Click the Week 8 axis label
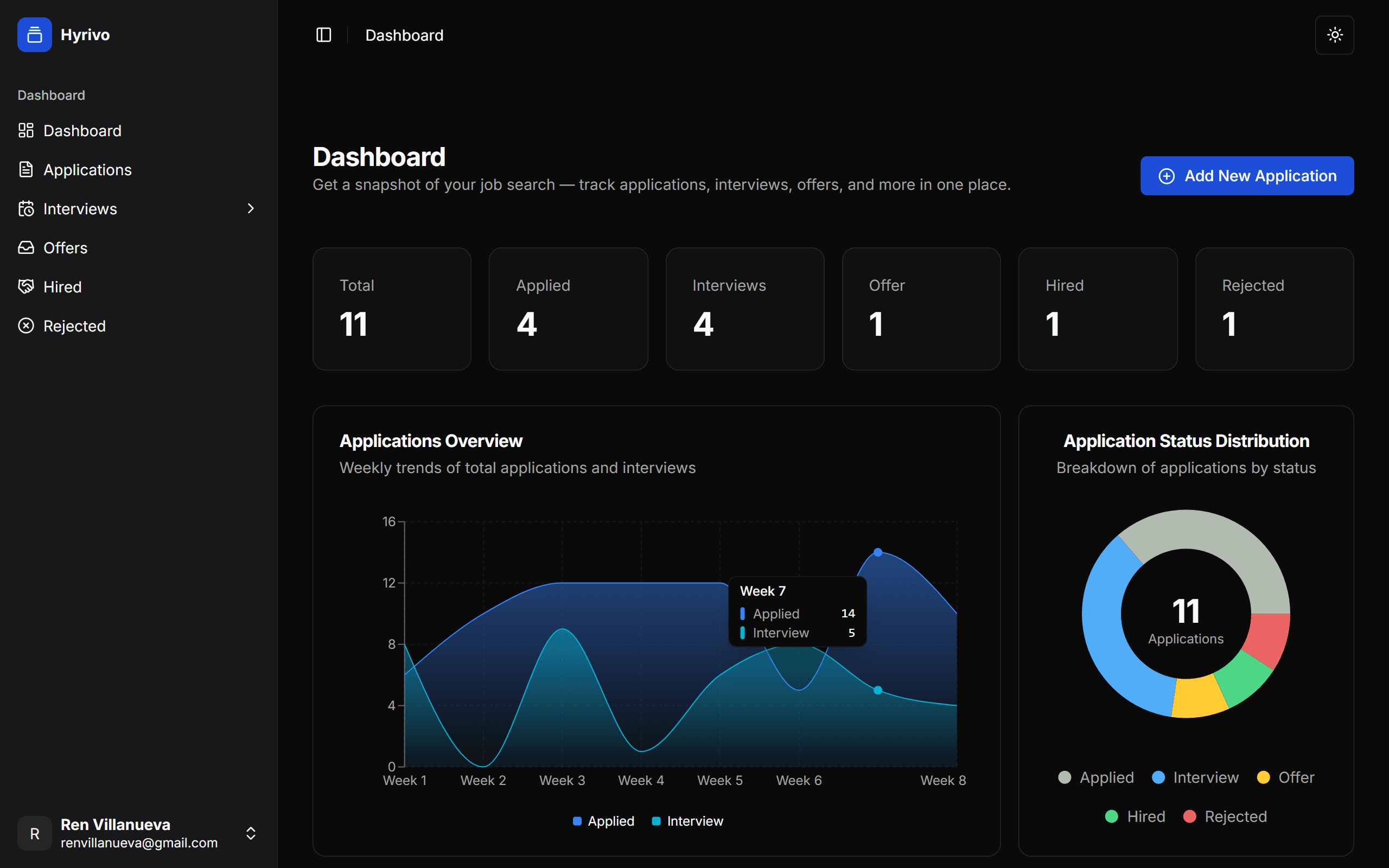The width and height of the screenshot is (1389, 868). (943, 780)
